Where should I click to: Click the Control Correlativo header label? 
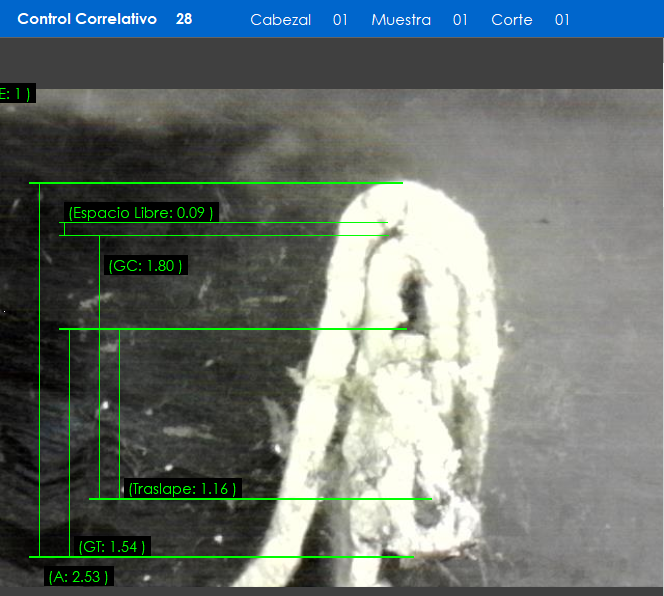tap(87, 19)
